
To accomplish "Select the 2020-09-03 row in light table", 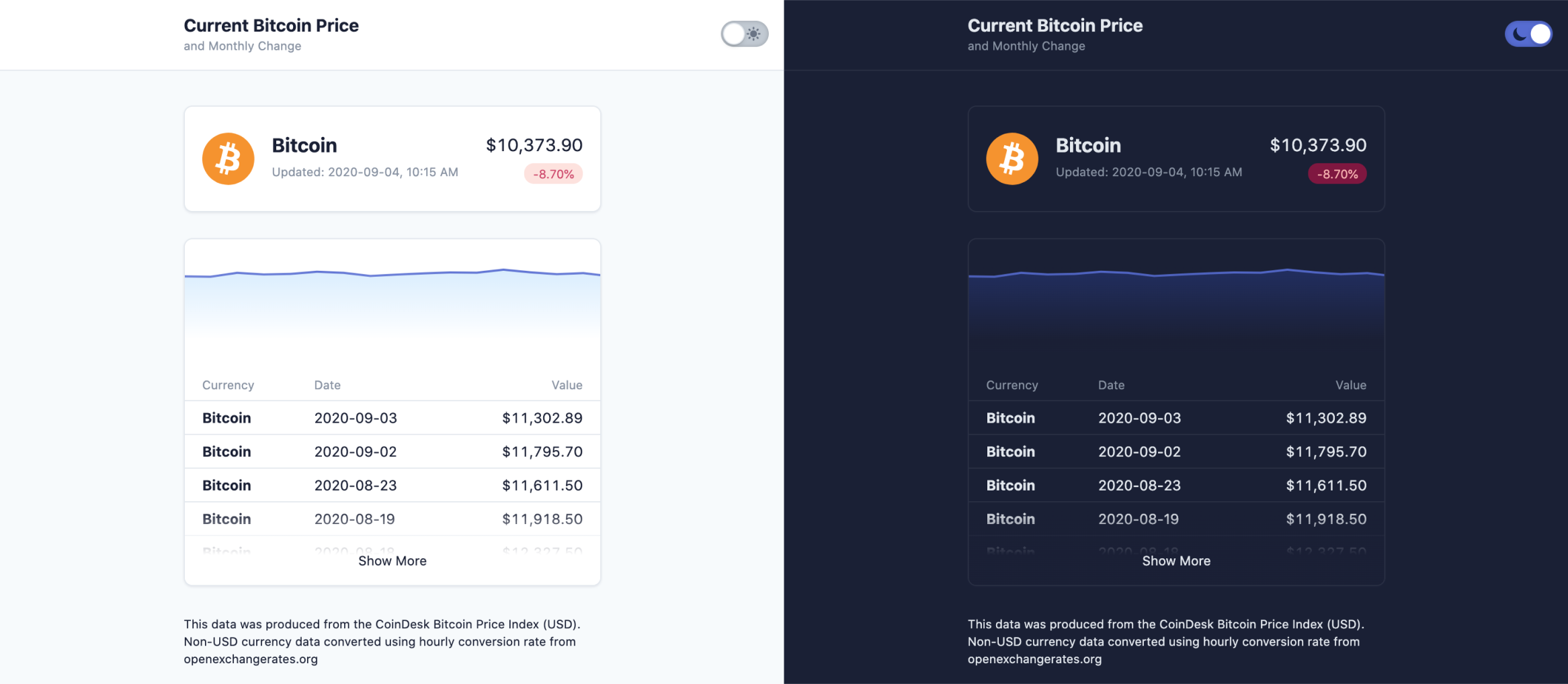I will click(392, 418).
